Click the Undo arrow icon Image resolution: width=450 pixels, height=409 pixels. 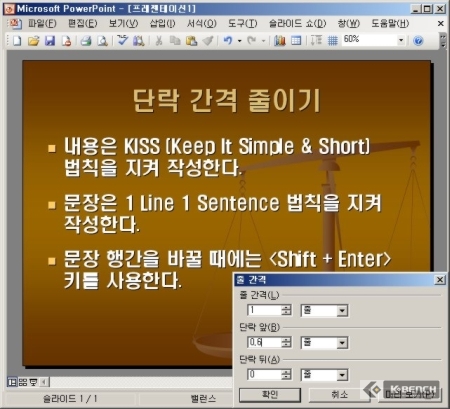tap(228, 41)
